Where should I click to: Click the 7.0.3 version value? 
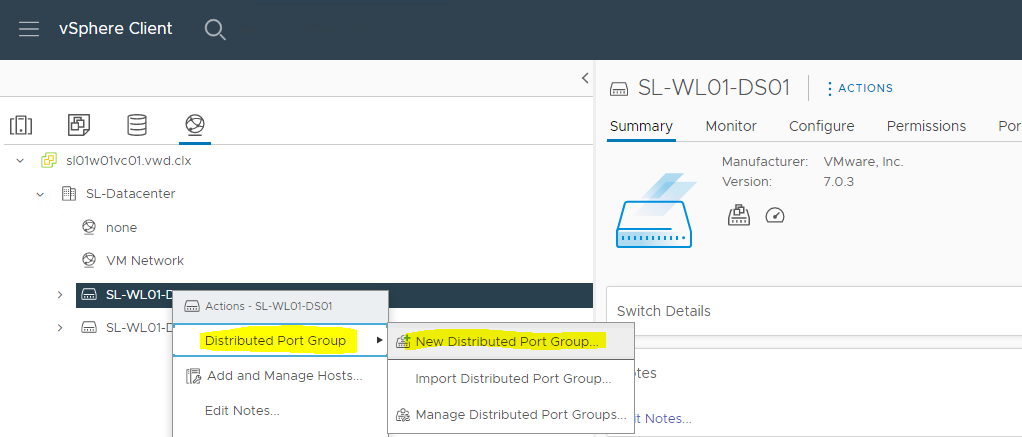coord(838,181)
